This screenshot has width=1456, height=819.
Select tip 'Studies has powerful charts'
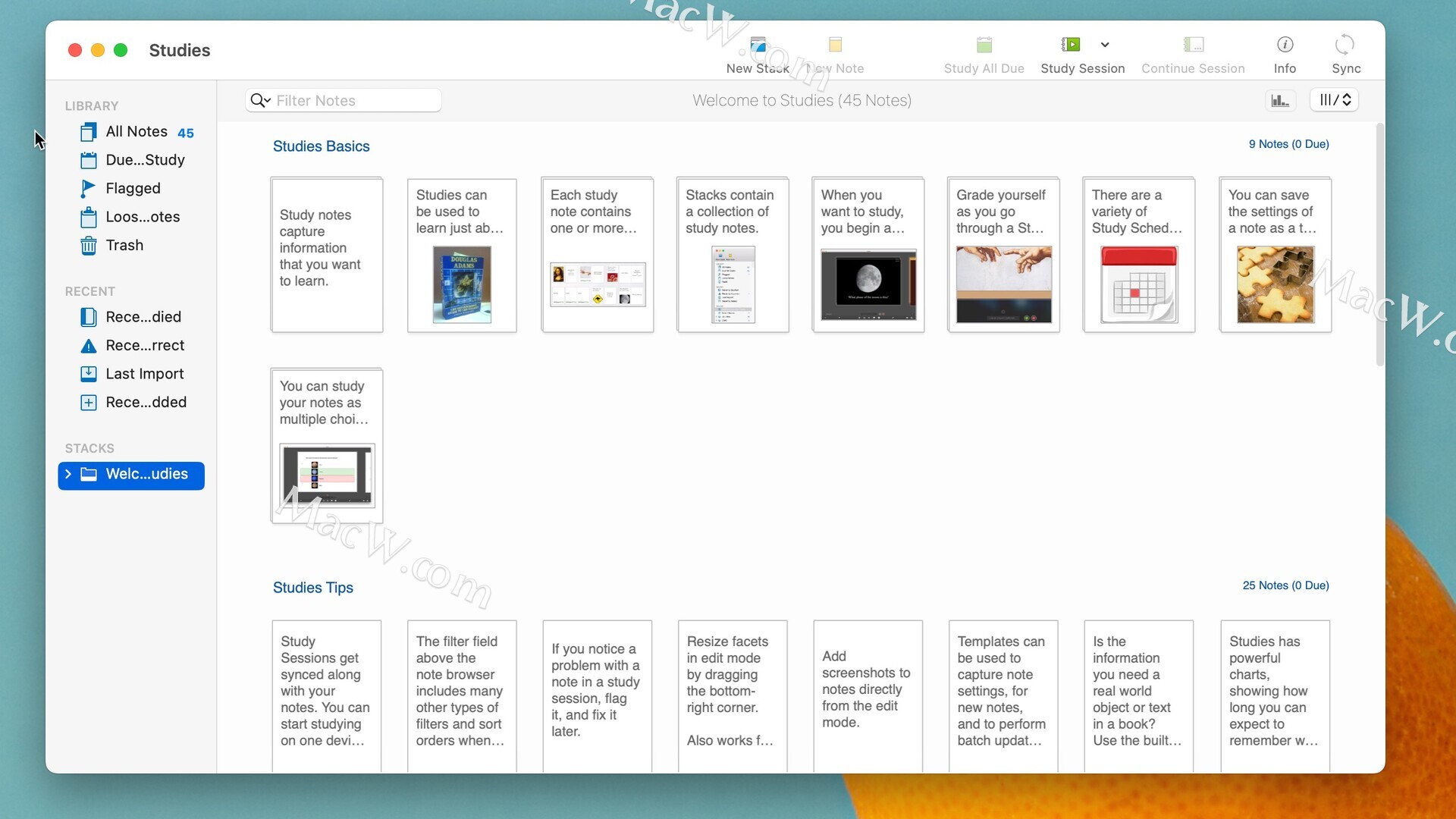tap(1276, 695)
